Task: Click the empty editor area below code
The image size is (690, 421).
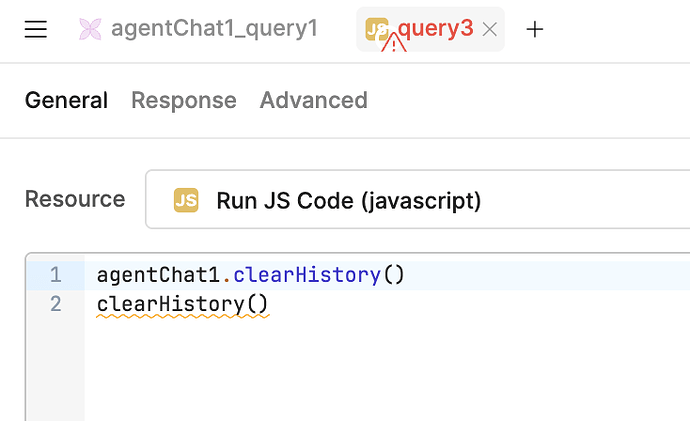Action: pos(380,370)
